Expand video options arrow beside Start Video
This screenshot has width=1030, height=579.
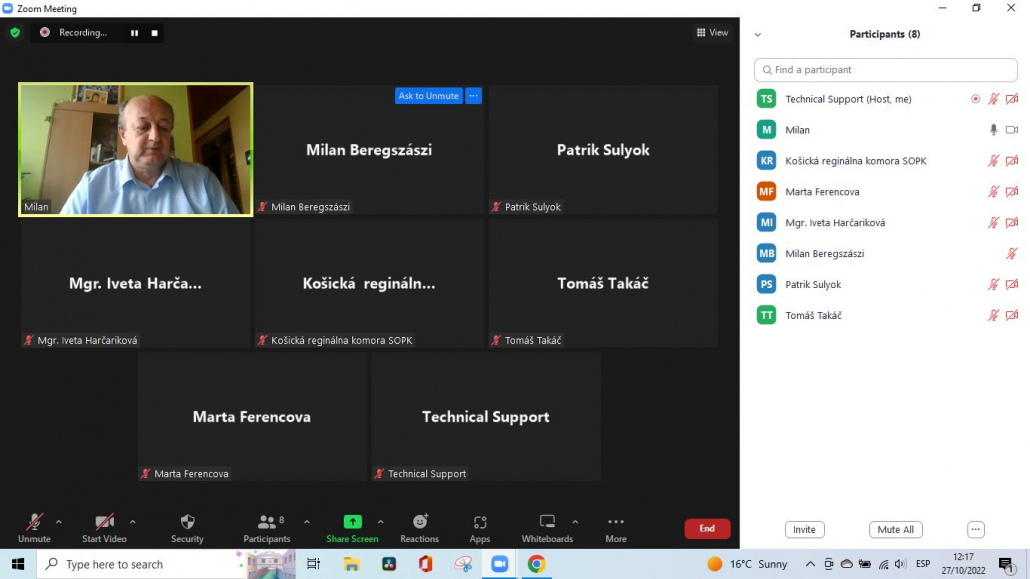tap(132, 521)
